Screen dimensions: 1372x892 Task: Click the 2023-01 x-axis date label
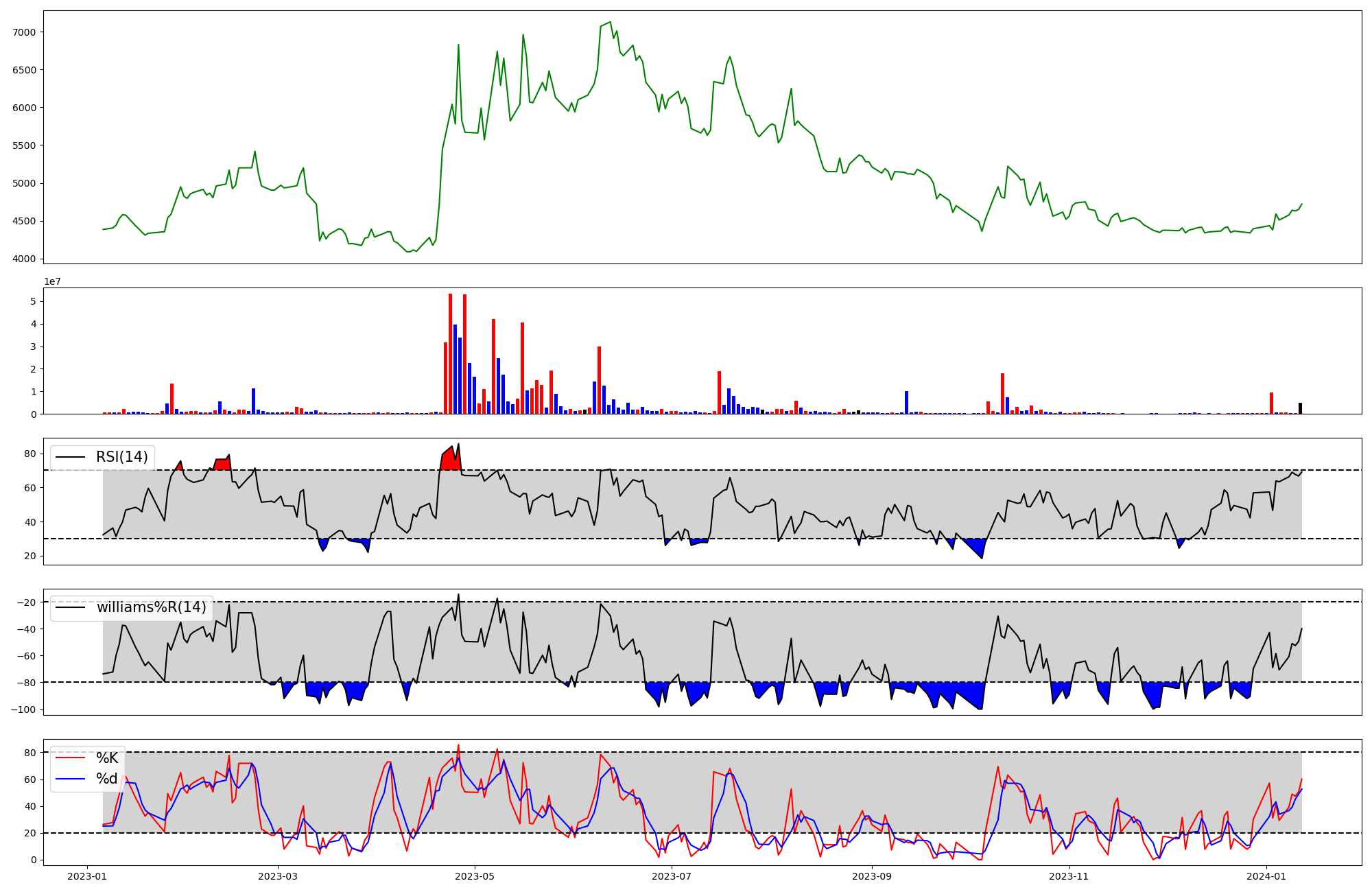click(x=87, y=876)
